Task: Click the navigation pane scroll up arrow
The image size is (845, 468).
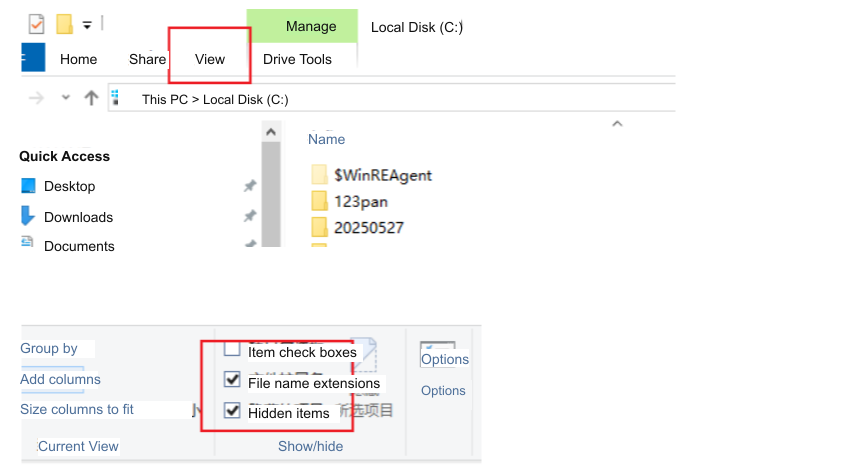Action: [x=271, y=132]
